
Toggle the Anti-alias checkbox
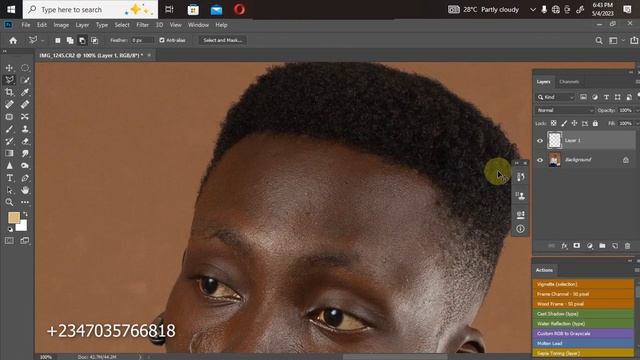[x=162, y=40]
